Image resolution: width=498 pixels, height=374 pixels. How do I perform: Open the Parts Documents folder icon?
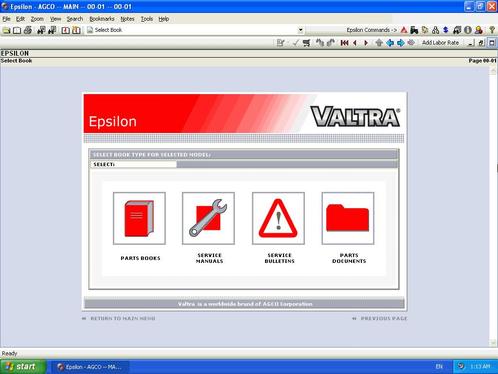pyautogui.click(x=348, y=218)
